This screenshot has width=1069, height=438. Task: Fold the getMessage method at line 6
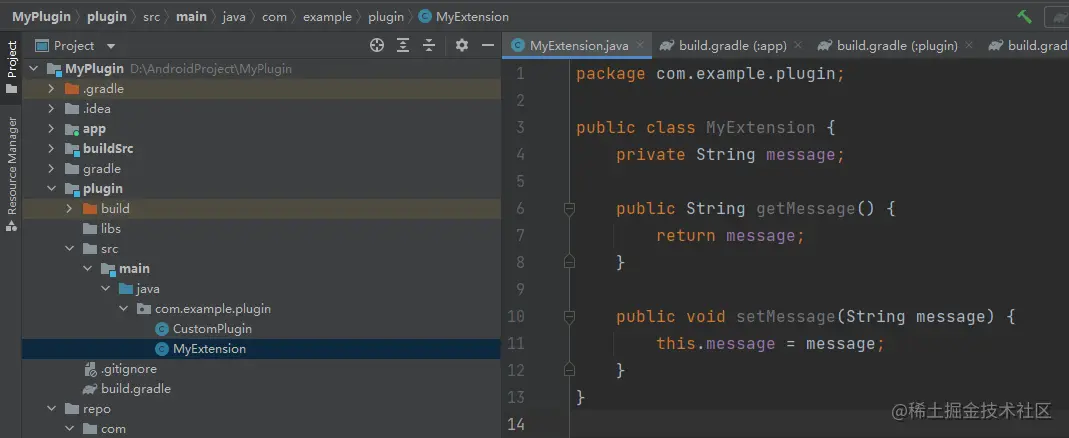pos(569,209)
